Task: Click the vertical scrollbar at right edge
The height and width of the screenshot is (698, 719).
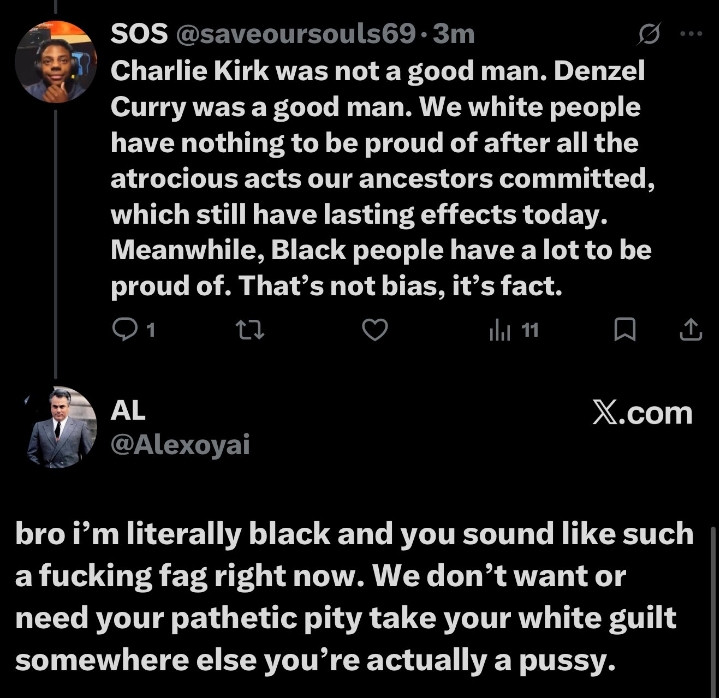Action: (711, 600)
